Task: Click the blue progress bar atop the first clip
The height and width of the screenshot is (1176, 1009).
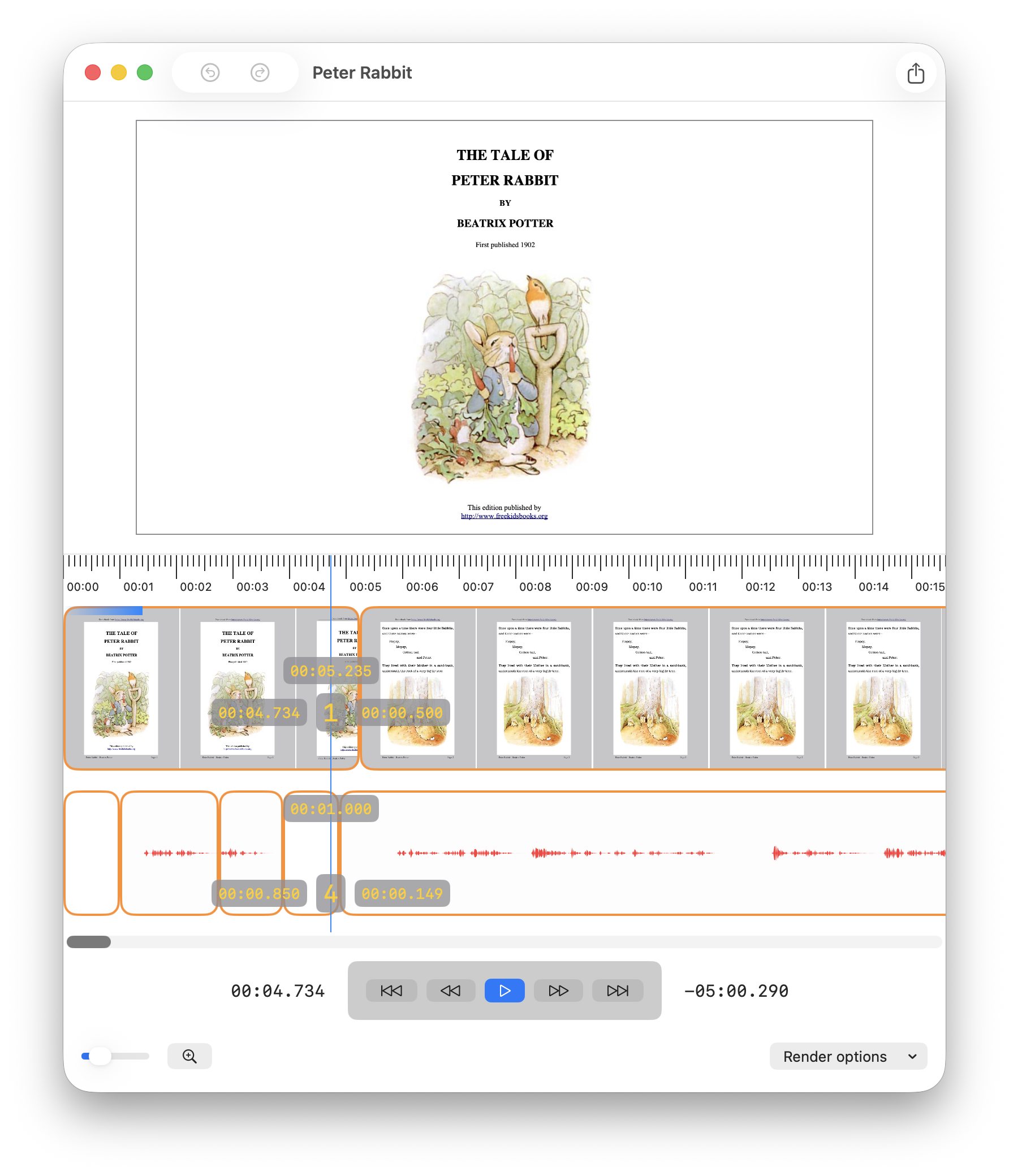Action: tap(105, 611)
